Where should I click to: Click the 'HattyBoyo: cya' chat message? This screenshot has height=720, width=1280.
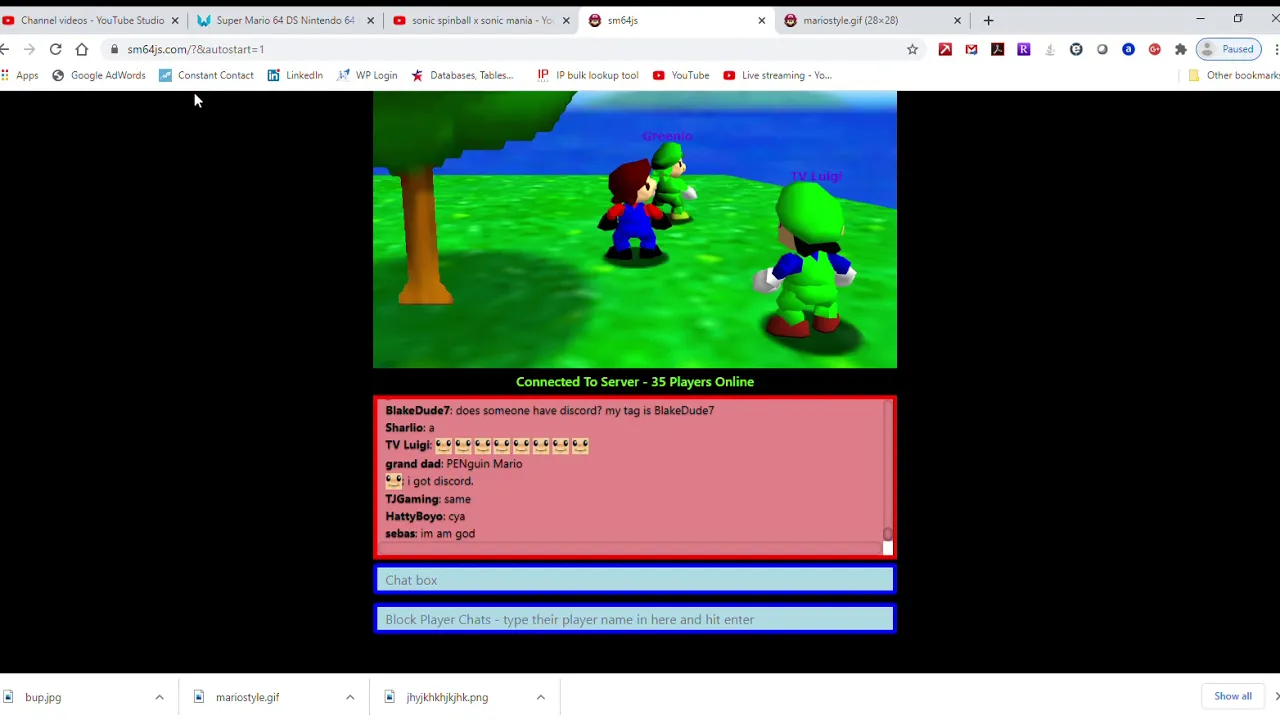click(x=425, y=516)
